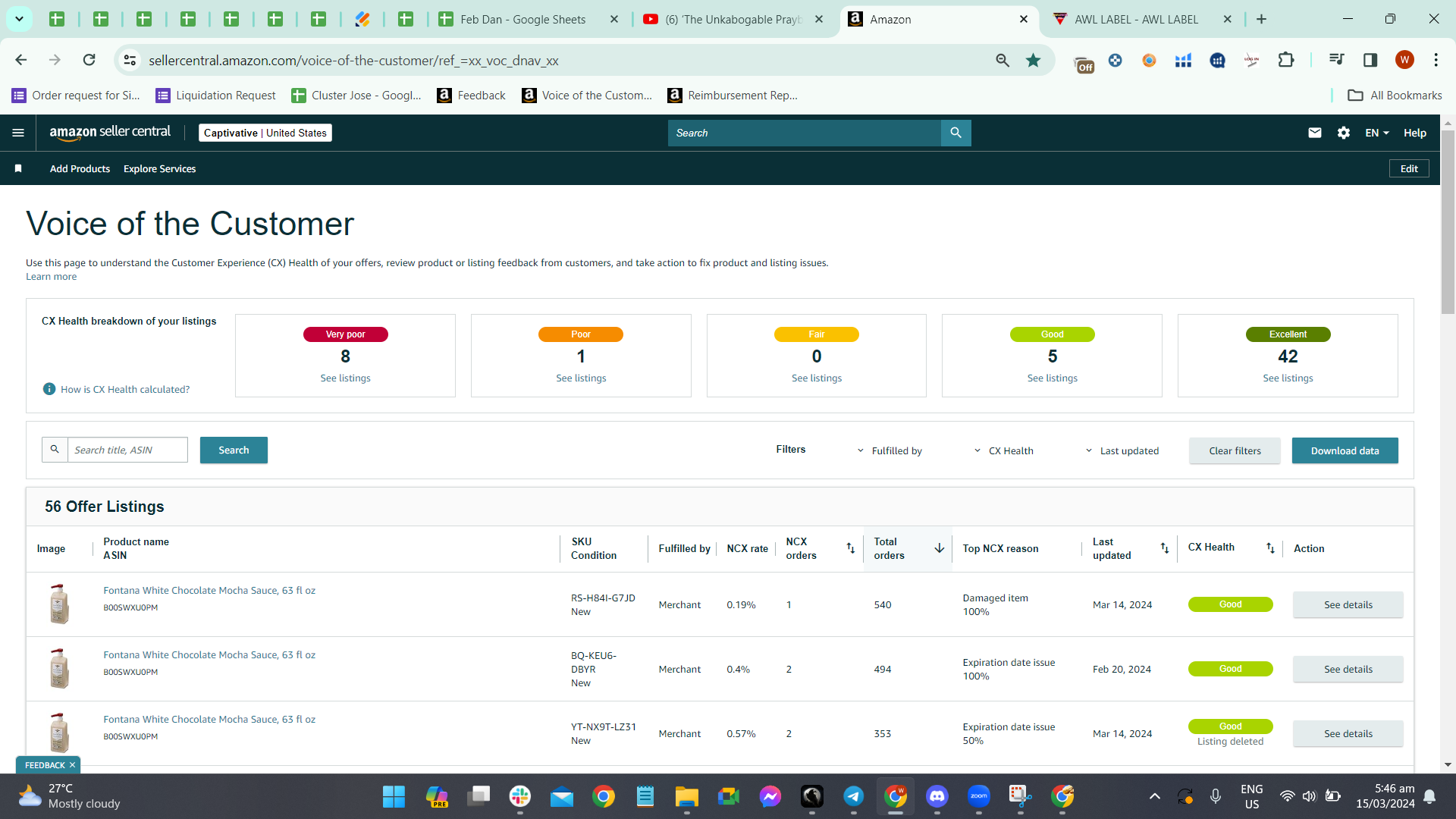Bookmark this page with the star icon
The image size is (1456, 819).
[x=1033, y=60]
